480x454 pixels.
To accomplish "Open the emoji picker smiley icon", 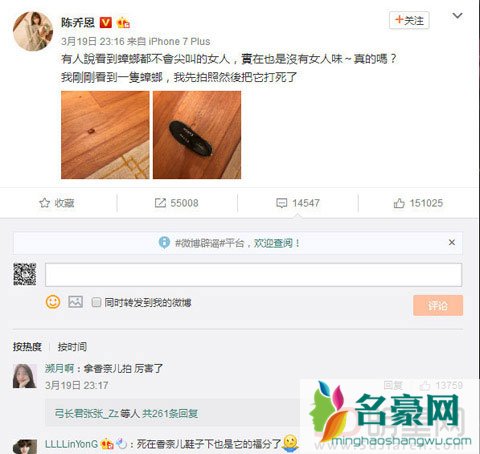I will (x=53, y=302).
